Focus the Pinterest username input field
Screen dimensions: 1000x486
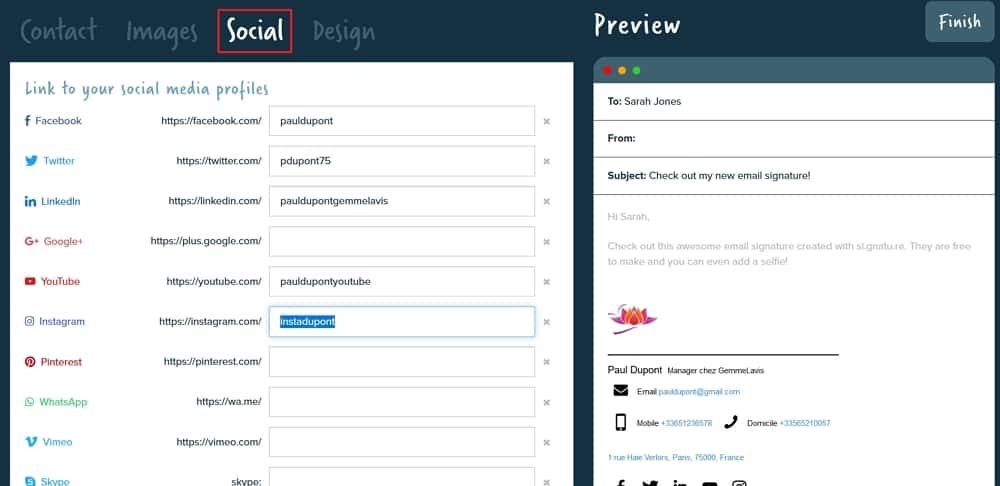pos(402,362)
